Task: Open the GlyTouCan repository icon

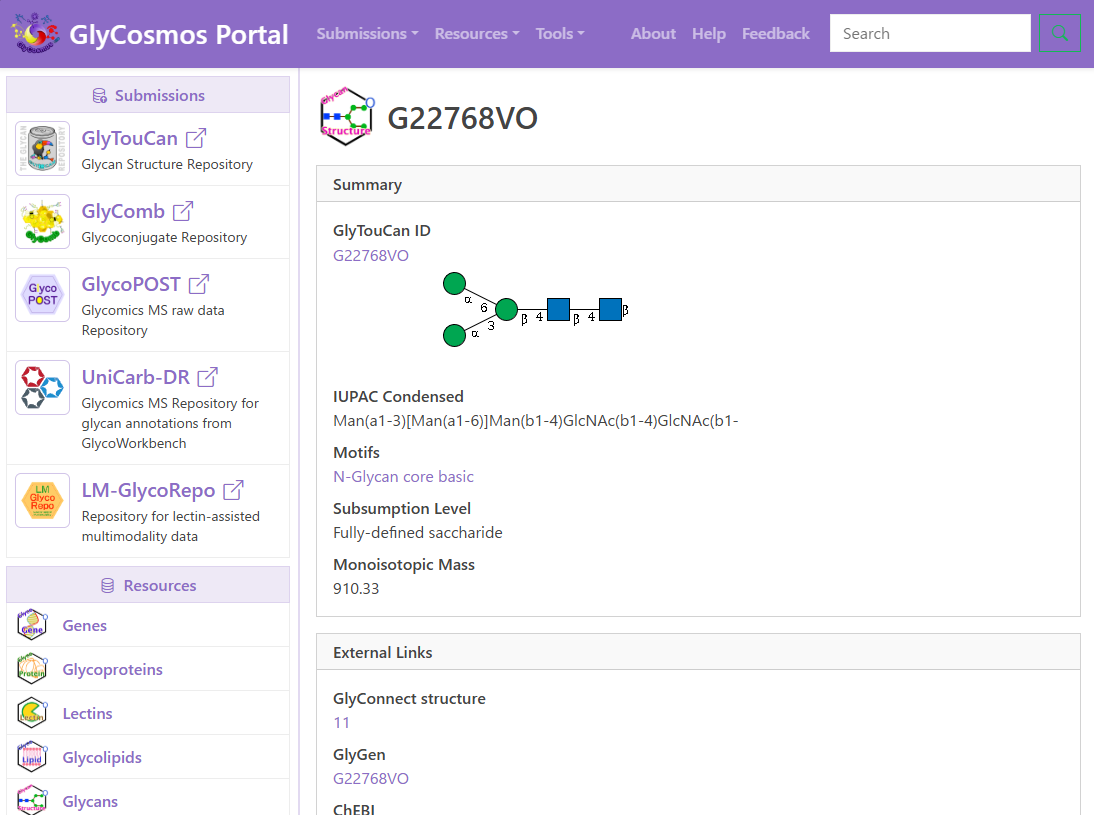Action: [42, 149]
